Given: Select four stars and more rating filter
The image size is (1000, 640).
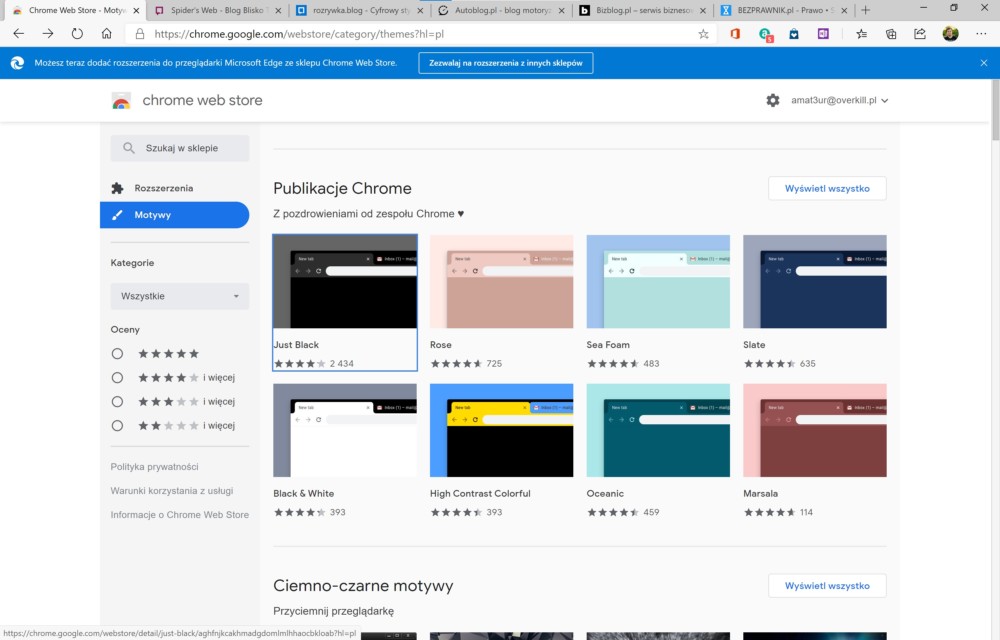Looking at the screenshot, I should pyautogui.click(x=117, y=377).
